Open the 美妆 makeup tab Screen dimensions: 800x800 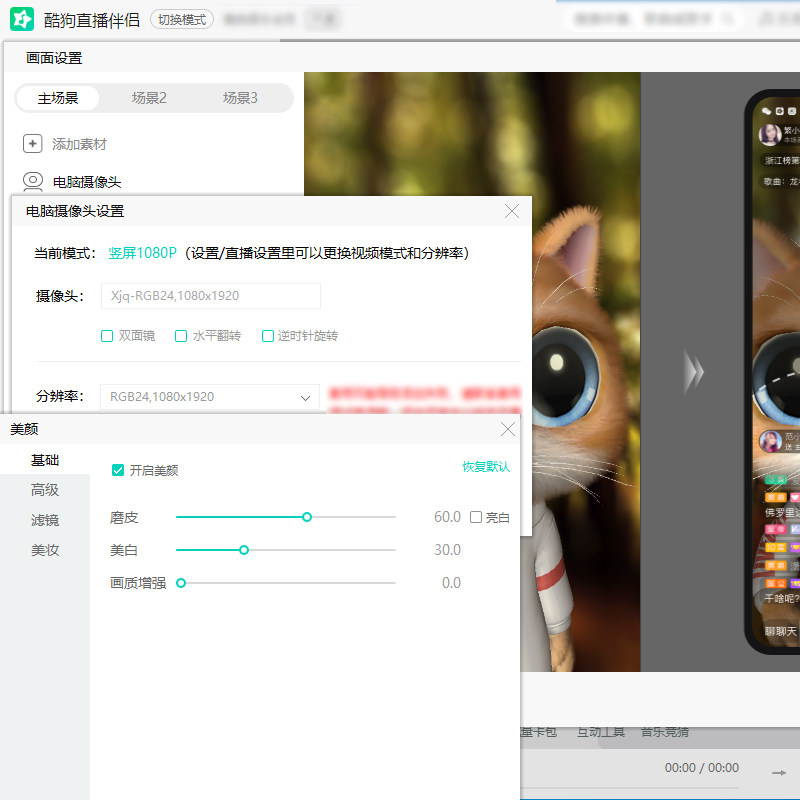[x=45, y=550]
